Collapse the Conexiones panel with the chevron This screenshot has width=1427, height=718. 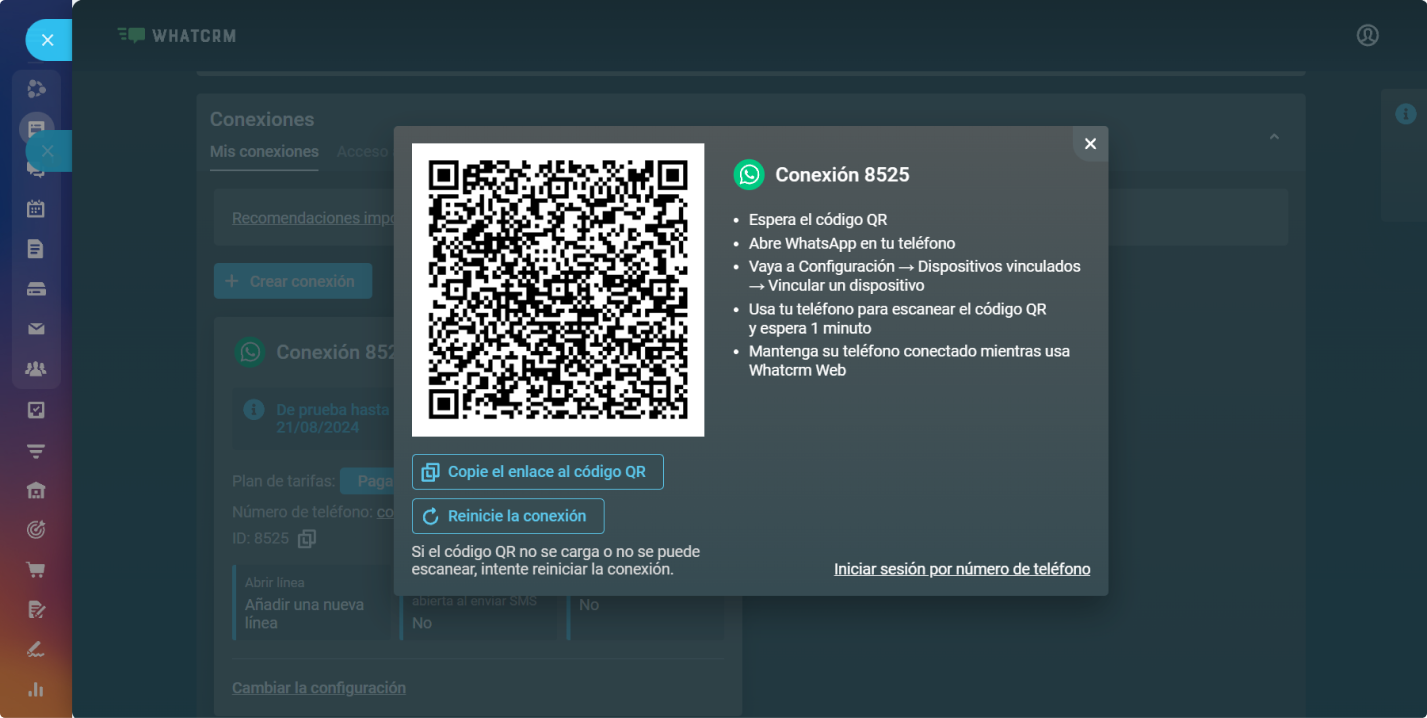coord(1274,137)
